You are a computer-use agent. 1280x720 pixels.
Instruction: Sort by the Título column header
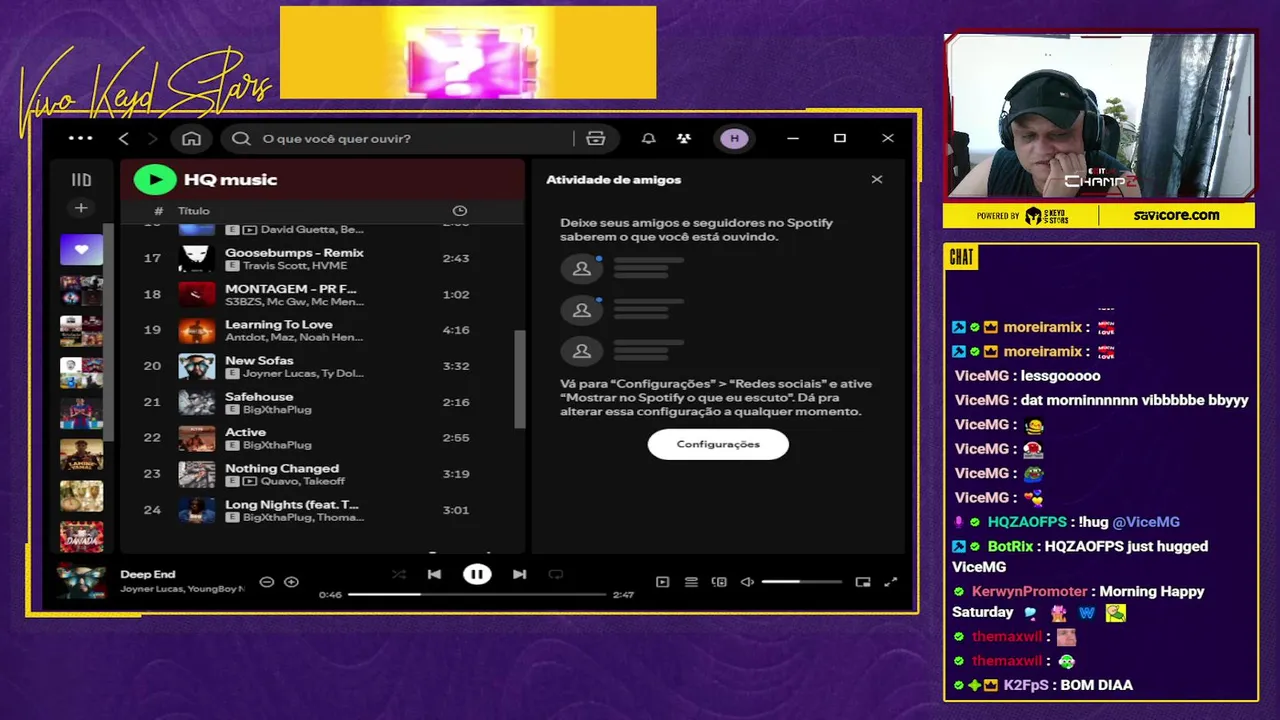pos(194,211)
